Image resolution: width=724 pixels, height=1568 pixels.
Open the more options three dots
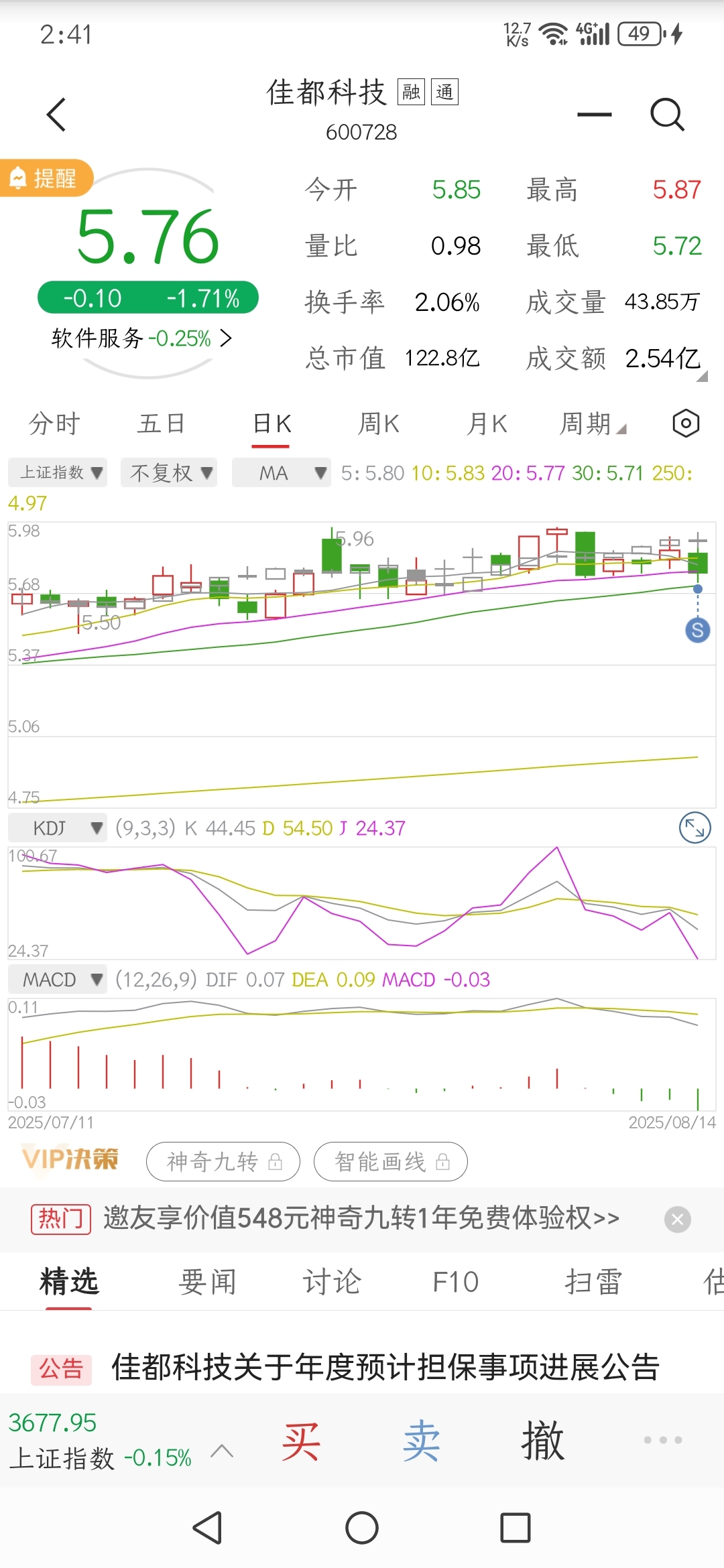point(663,1440)
